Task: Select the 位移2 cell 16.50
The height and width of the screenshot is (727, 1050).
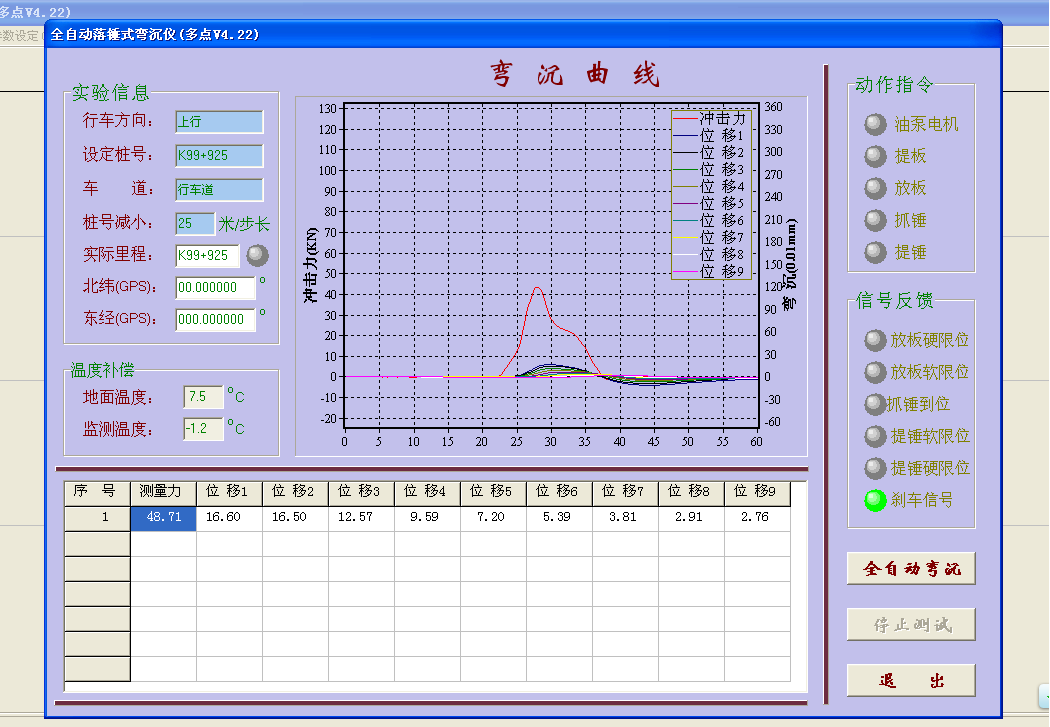Action: pos(295,518)
